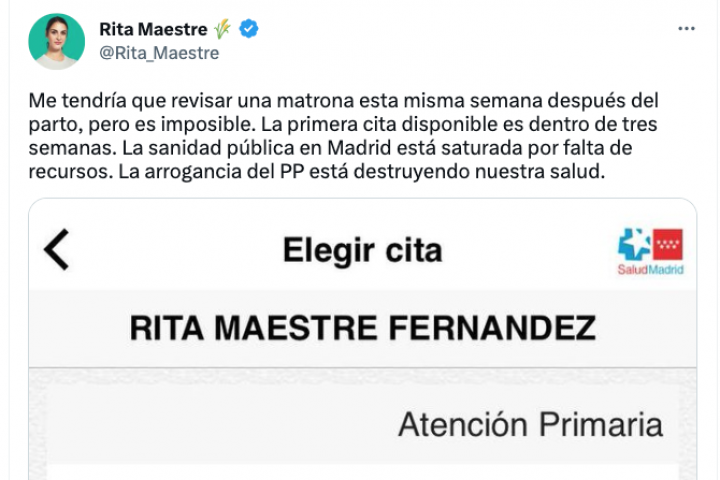Click Rita Maestre's profile avatar photo
This screenshot has height=480, width=720.
click(x=57, y=41)
